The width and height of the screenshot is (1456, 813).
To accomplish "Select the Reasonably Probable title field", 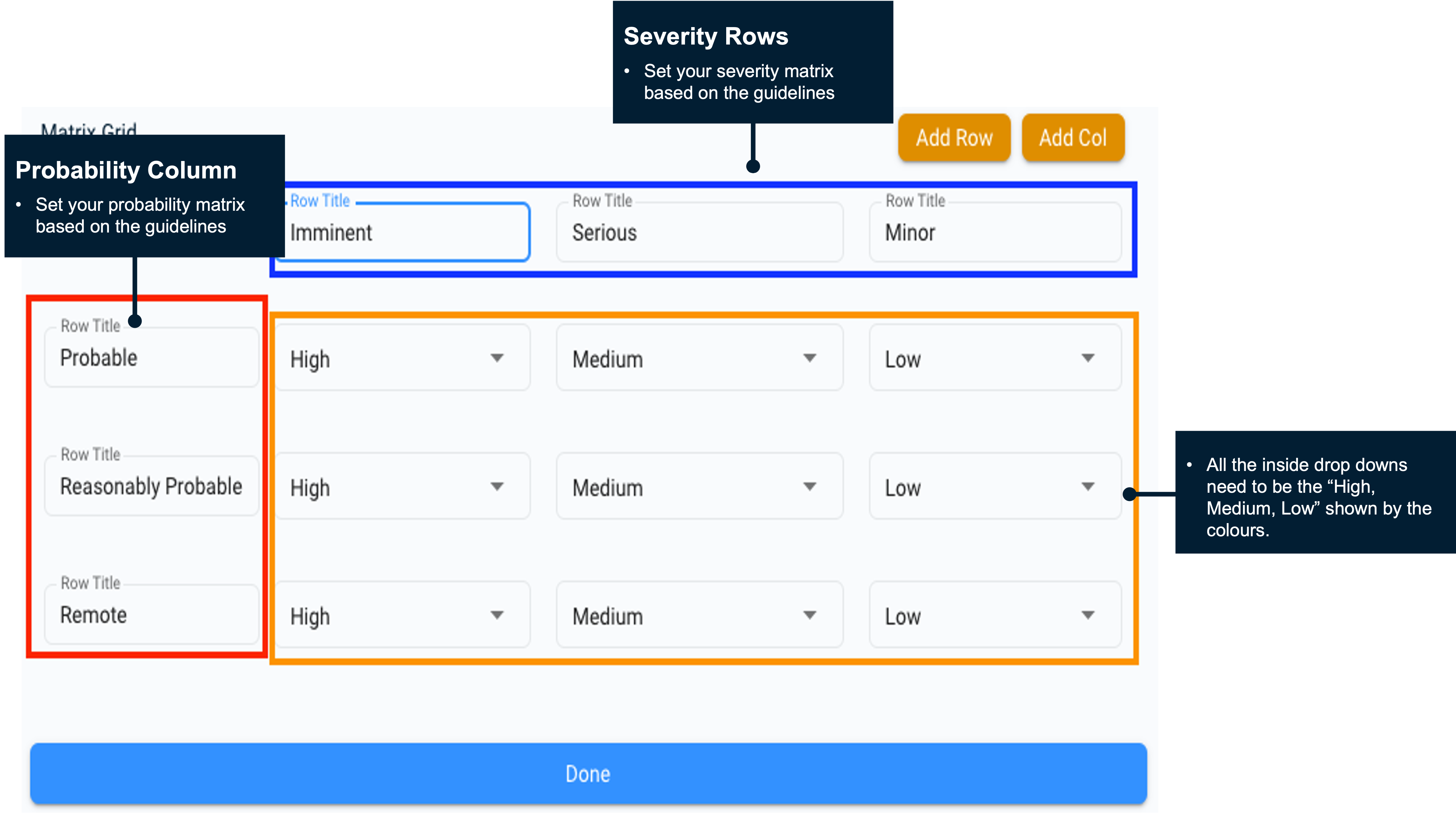I will coord(151,485).
